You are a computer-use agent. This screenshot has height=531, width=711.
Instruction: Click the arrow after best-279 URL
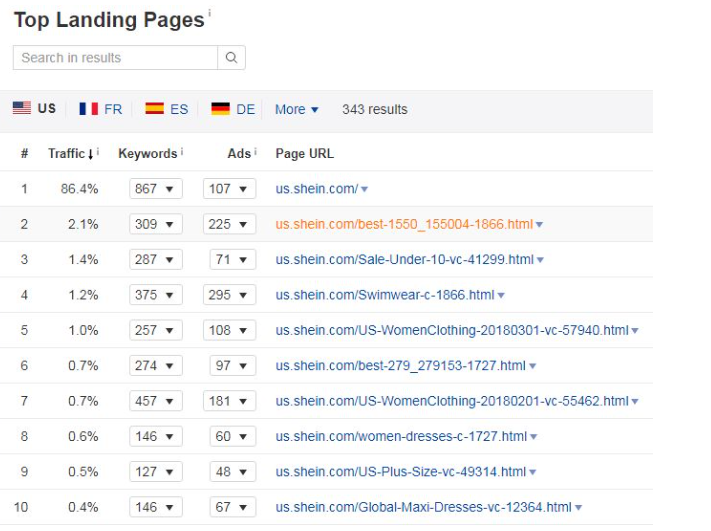(532, 366)
